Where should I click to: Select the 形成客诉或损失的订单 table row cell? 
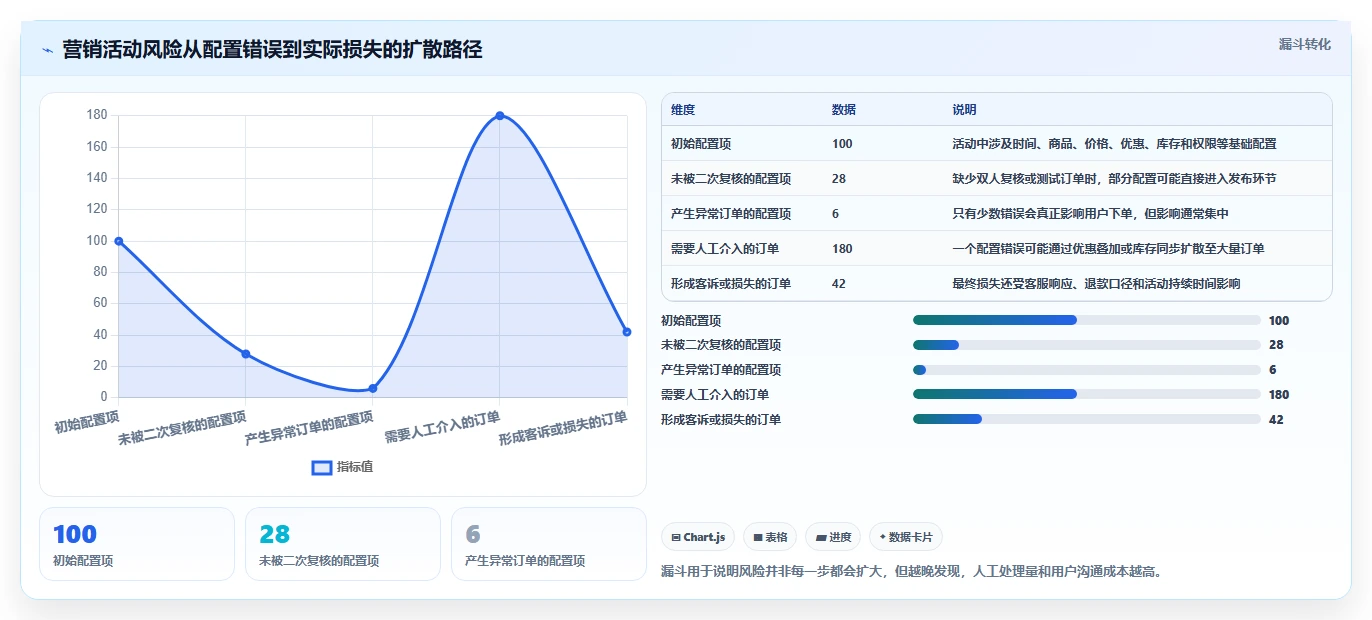(731, 284)
